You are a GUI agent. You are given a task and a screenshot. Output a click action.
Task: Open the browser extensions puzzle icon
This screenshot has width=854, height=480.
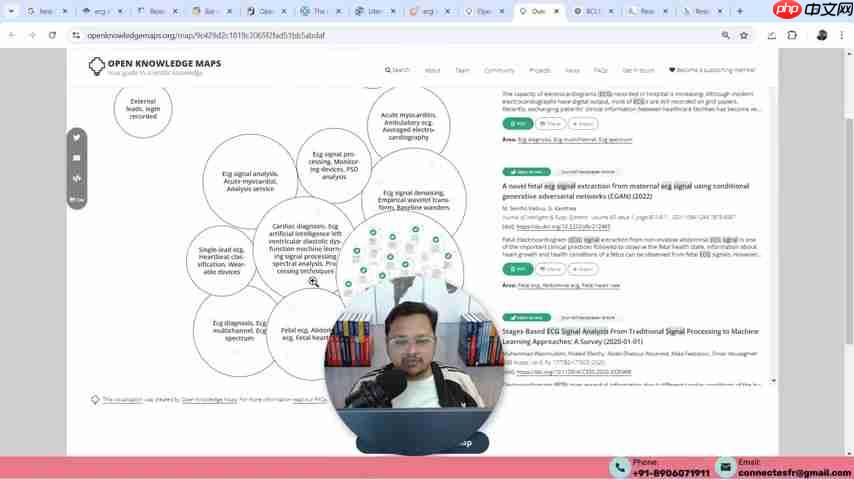[792, 35]
